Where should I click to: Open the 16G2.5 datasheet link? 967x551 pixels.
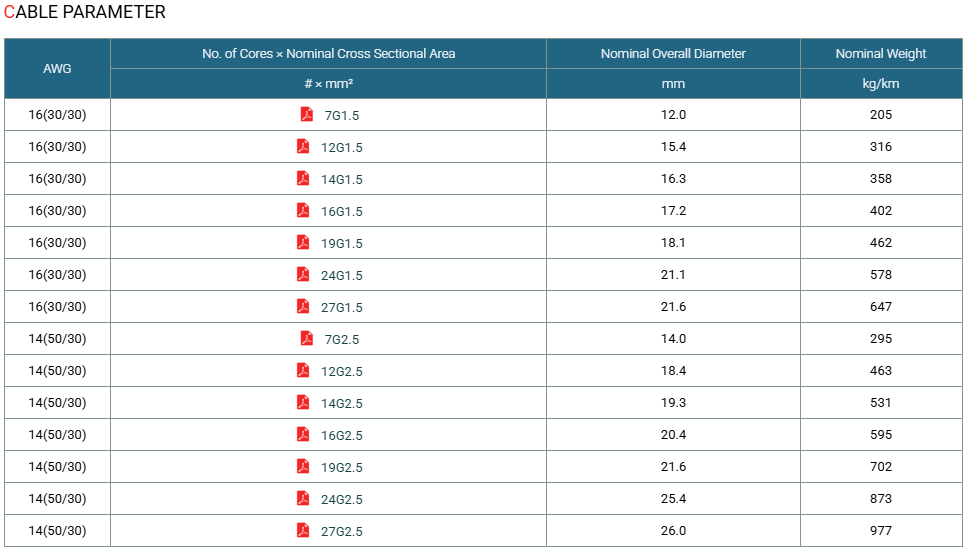[x=342, y=436]
